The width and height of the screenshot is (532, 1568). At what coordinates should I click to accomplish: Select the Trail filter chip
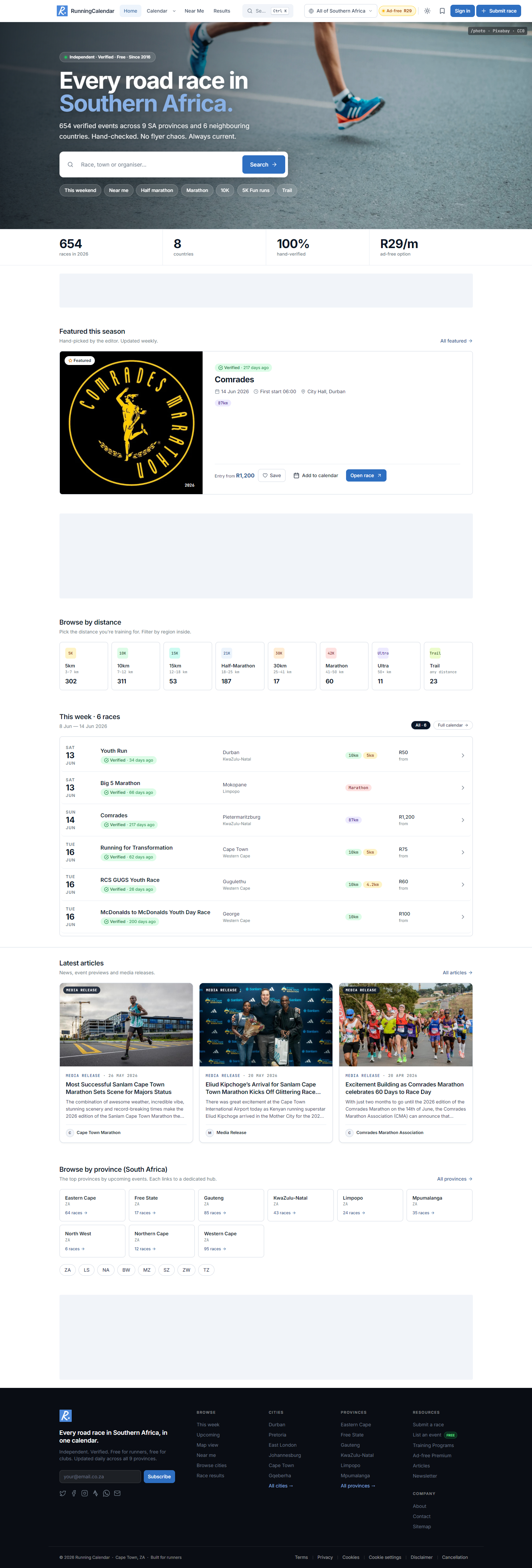pos(287,191)
